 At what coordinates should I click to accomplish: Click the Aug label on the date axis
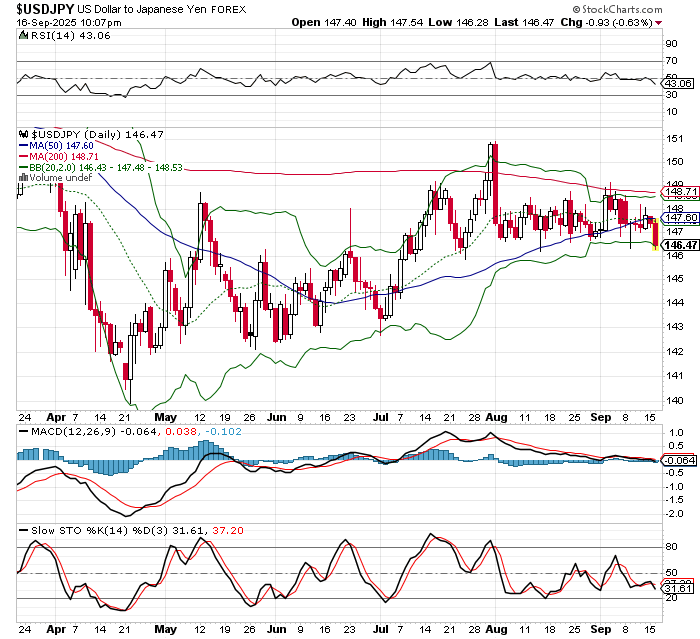click(494, 416)
